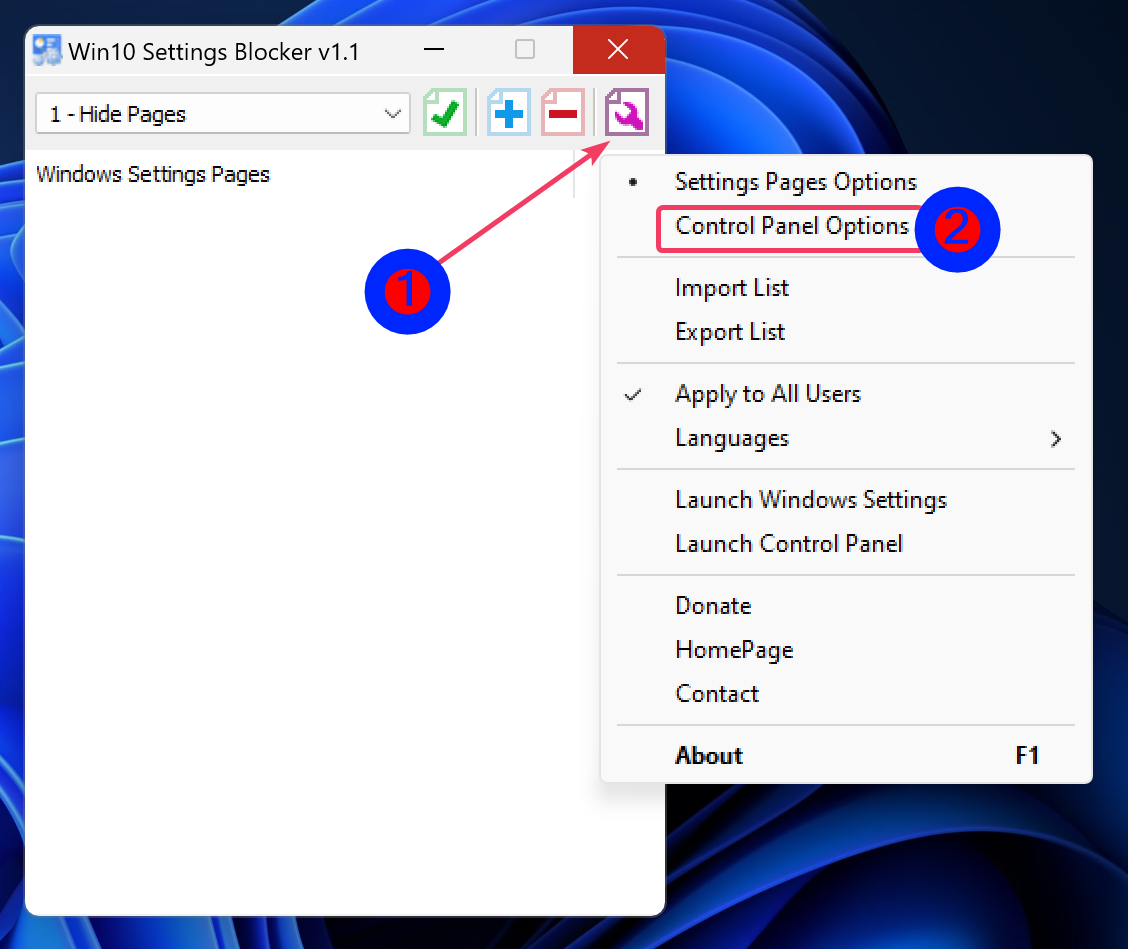Click the Win10 Settings Blocker title bar icon

[47, 50]
